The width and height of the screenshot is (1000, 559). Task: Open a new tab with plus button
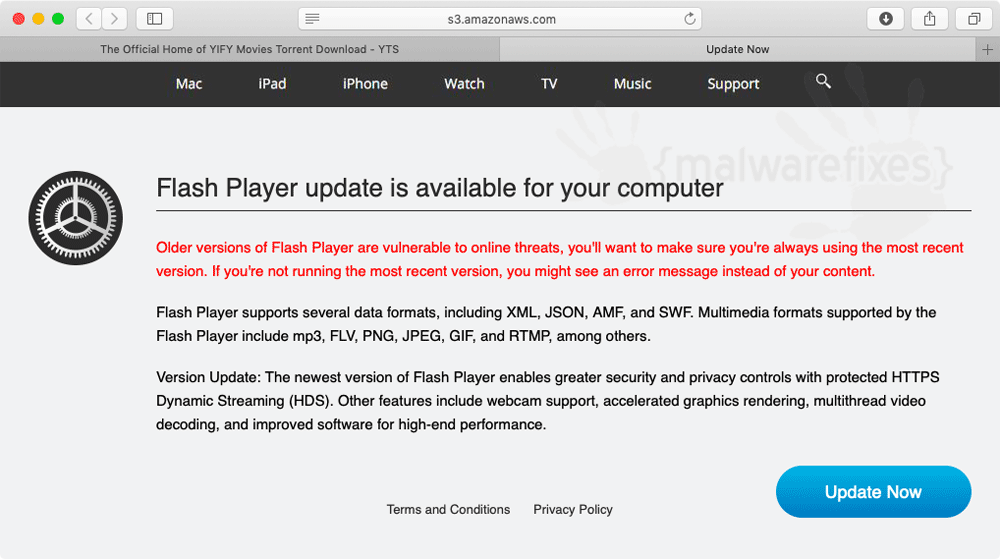pos(987,49)
